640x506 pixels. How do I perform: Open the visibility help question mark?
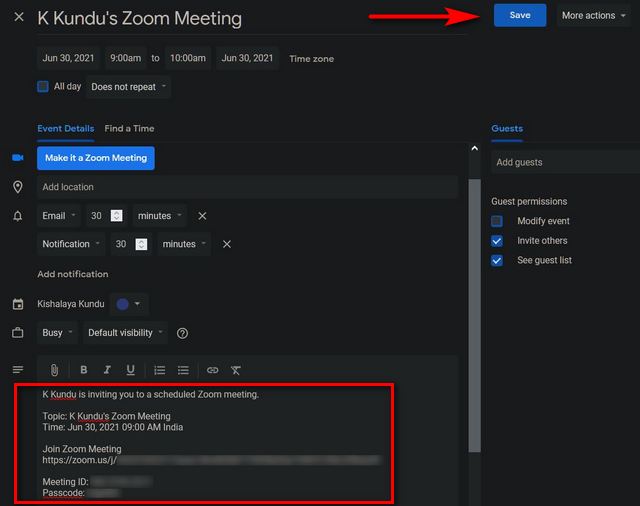[x=182, y=333]
